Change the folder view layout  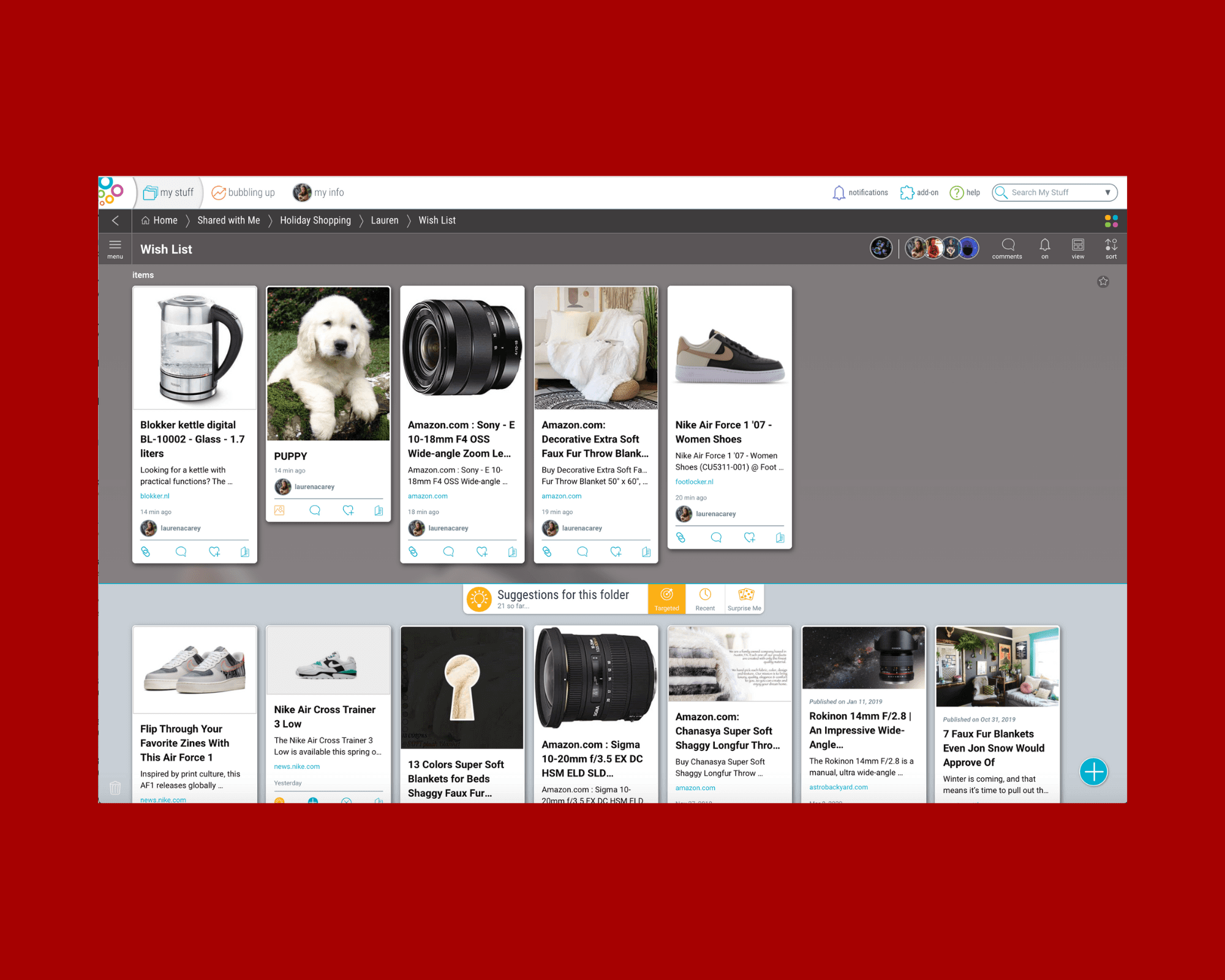click(1078, 249)
